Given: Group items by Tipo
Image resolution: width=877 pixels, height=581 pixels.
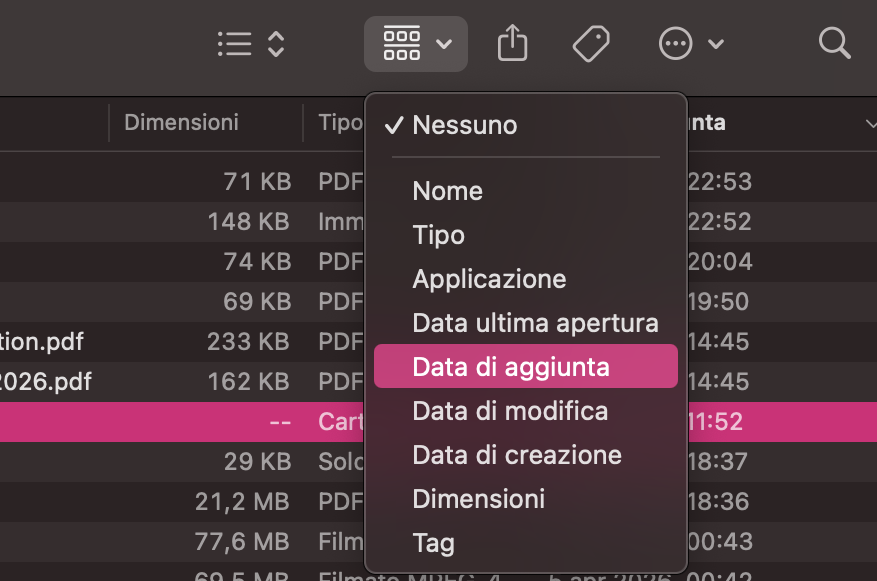Looking at the screenshot, I should coord(439,235).
